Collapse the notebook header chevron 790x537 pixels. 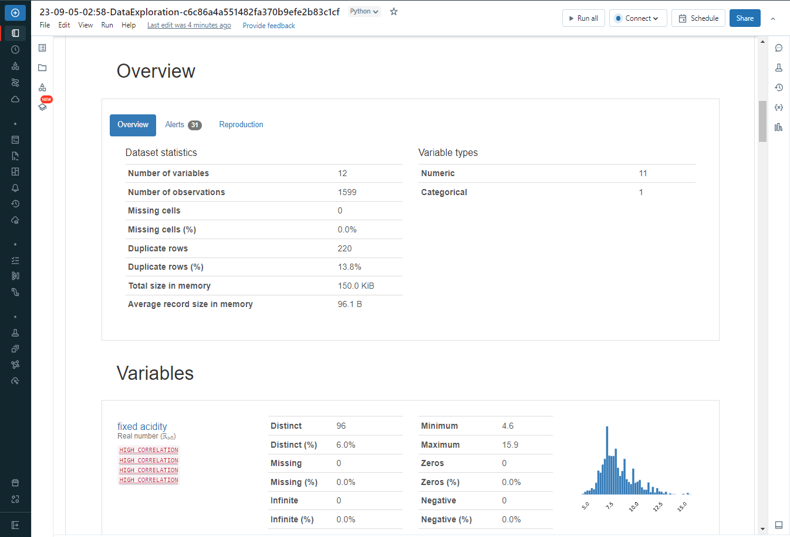click(773, 18)
